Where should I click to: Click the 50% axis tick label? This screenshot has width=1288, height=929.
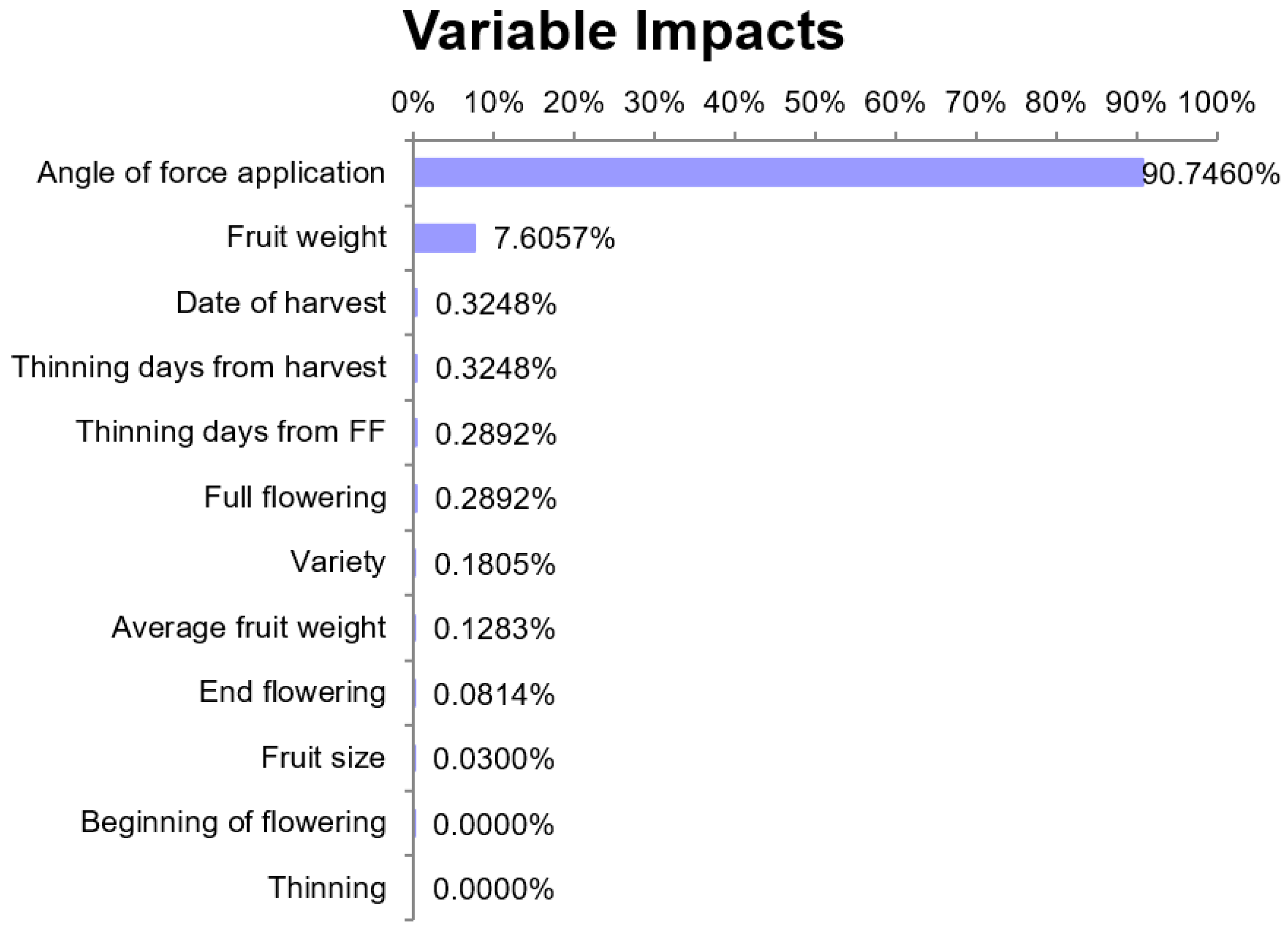pyautogui.click(x=814, y=103)
